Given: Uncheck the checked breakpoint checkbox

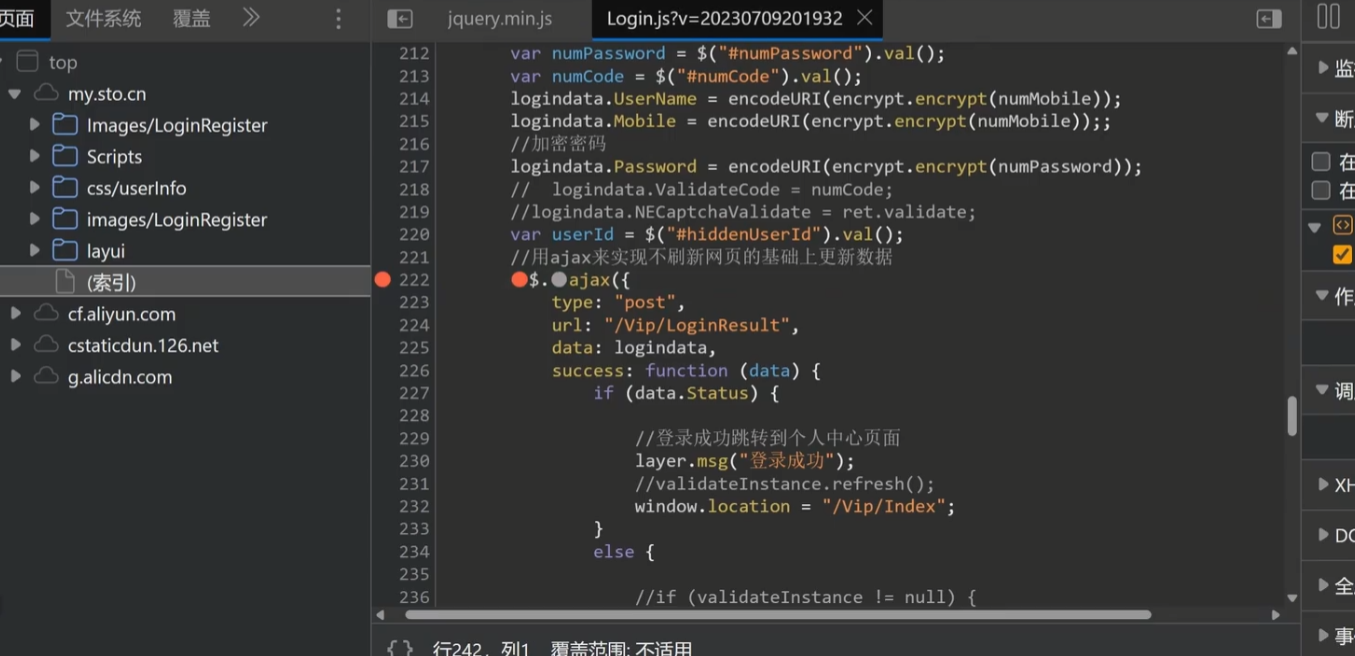Looking at the screenshot, I should pyautogui.click(x=1342, y=256).
